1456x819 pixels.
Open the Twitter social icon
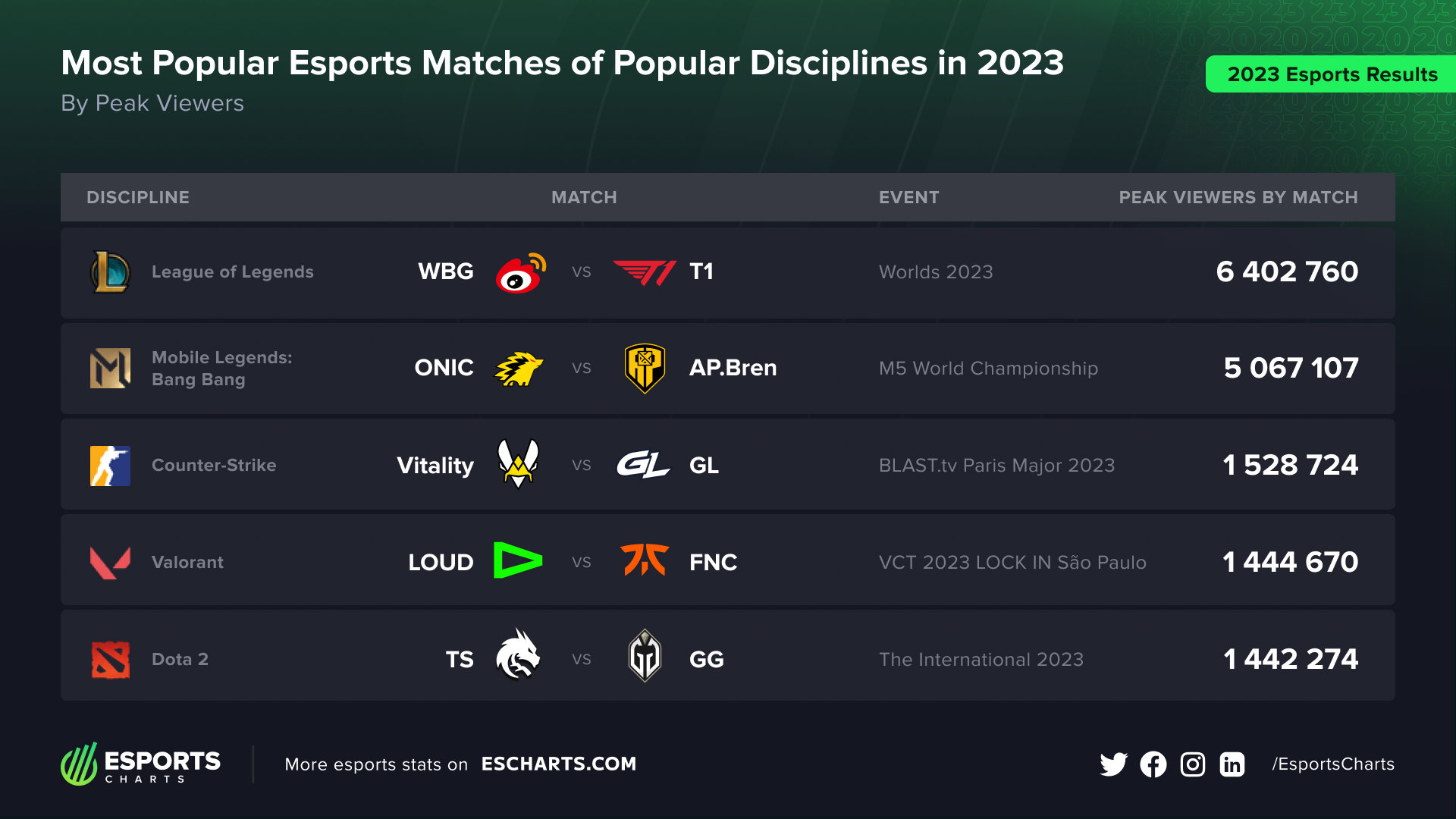click(1113, 764)
